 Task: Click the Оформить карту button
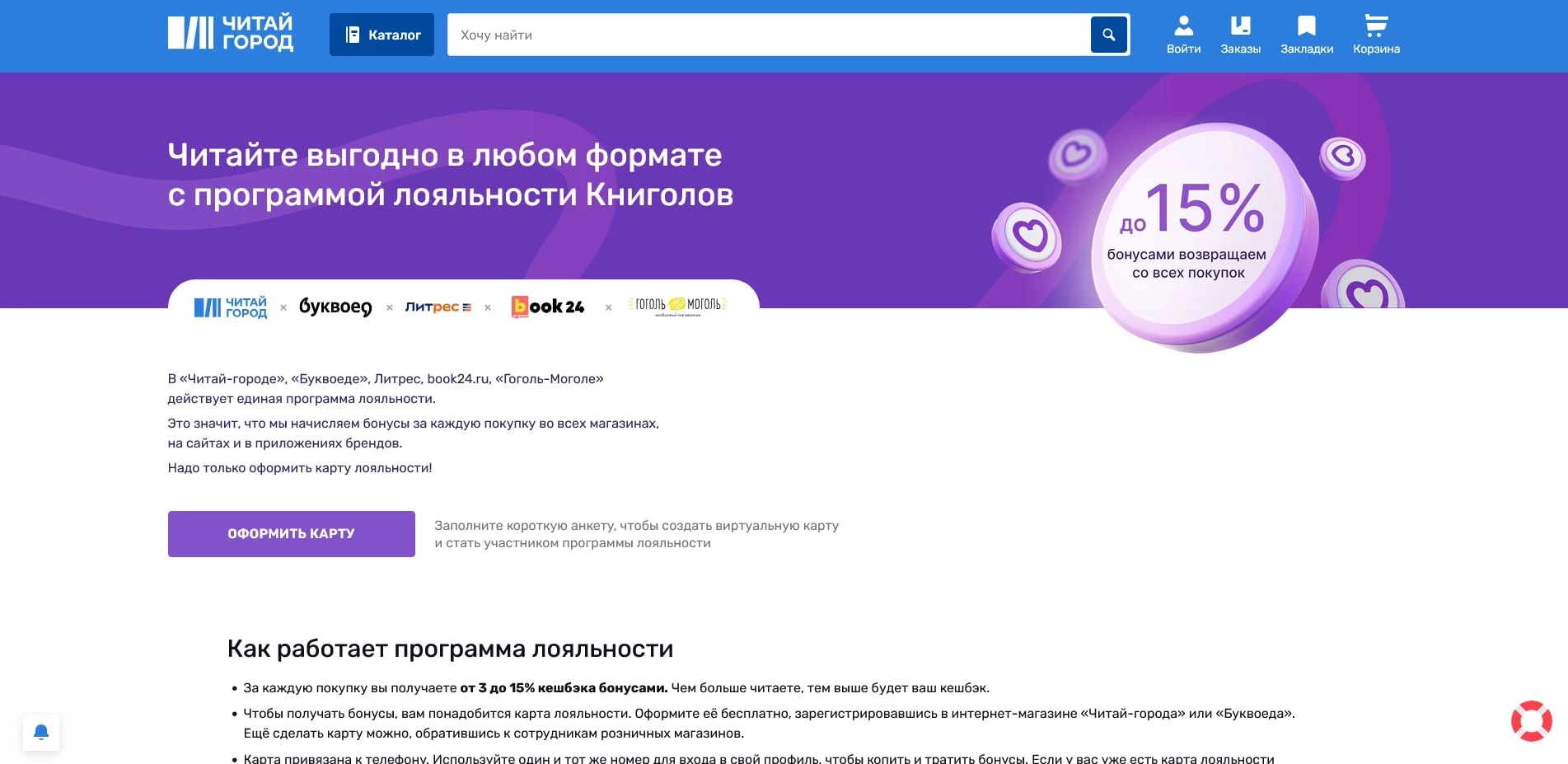click(291, 533)
